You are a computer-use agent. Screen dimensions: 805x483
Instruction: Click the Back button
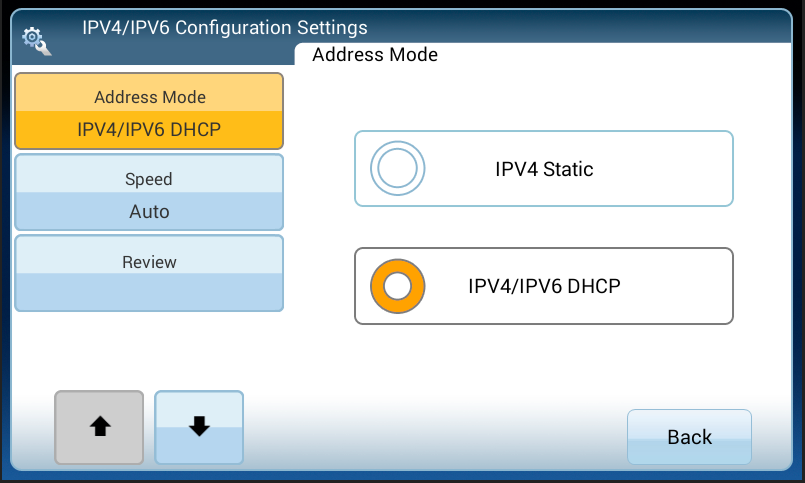pyautogui.click(x=689, y=437)
